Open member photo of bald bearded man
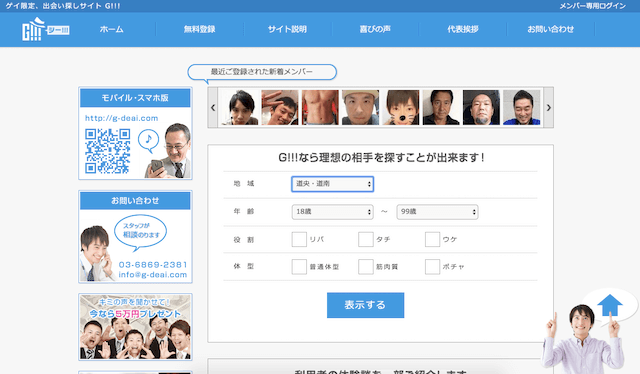 [x=481, y=107]
